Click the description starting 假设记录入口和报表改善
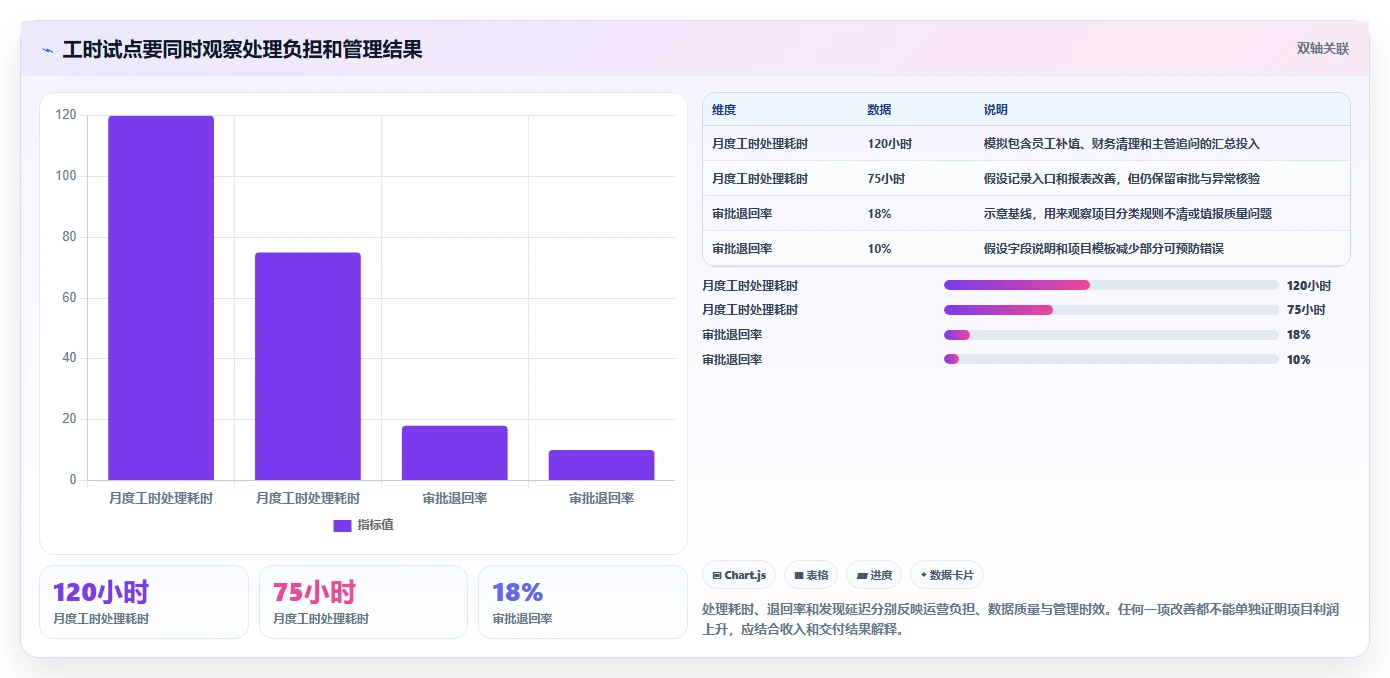Screen dimensions: 1390x678 [1121, 179]
